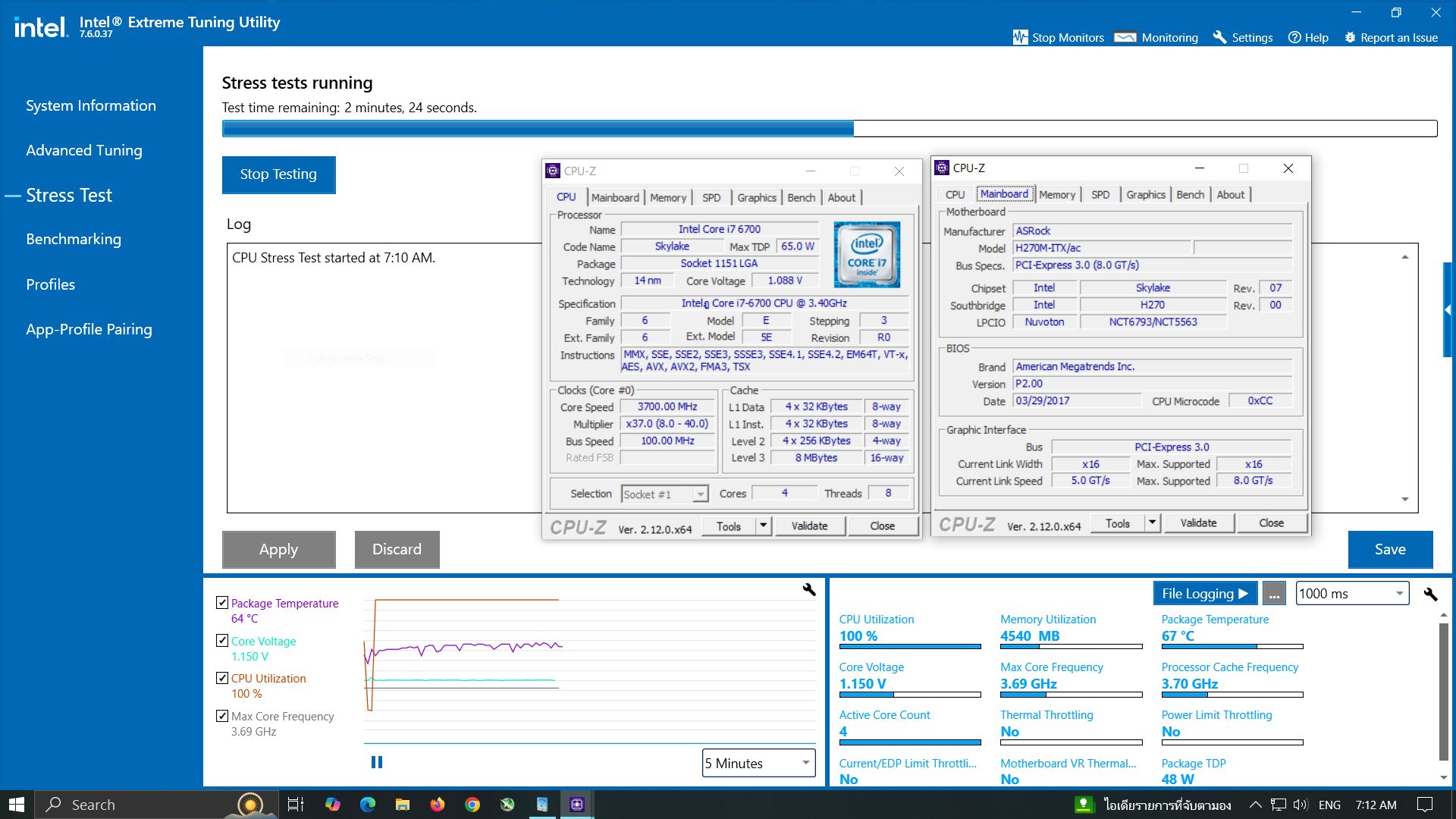Disable Max Core Frequency checkbox
Viewport: 1456px width, 819px height.
pyautogui.click(x=222, y=716)
